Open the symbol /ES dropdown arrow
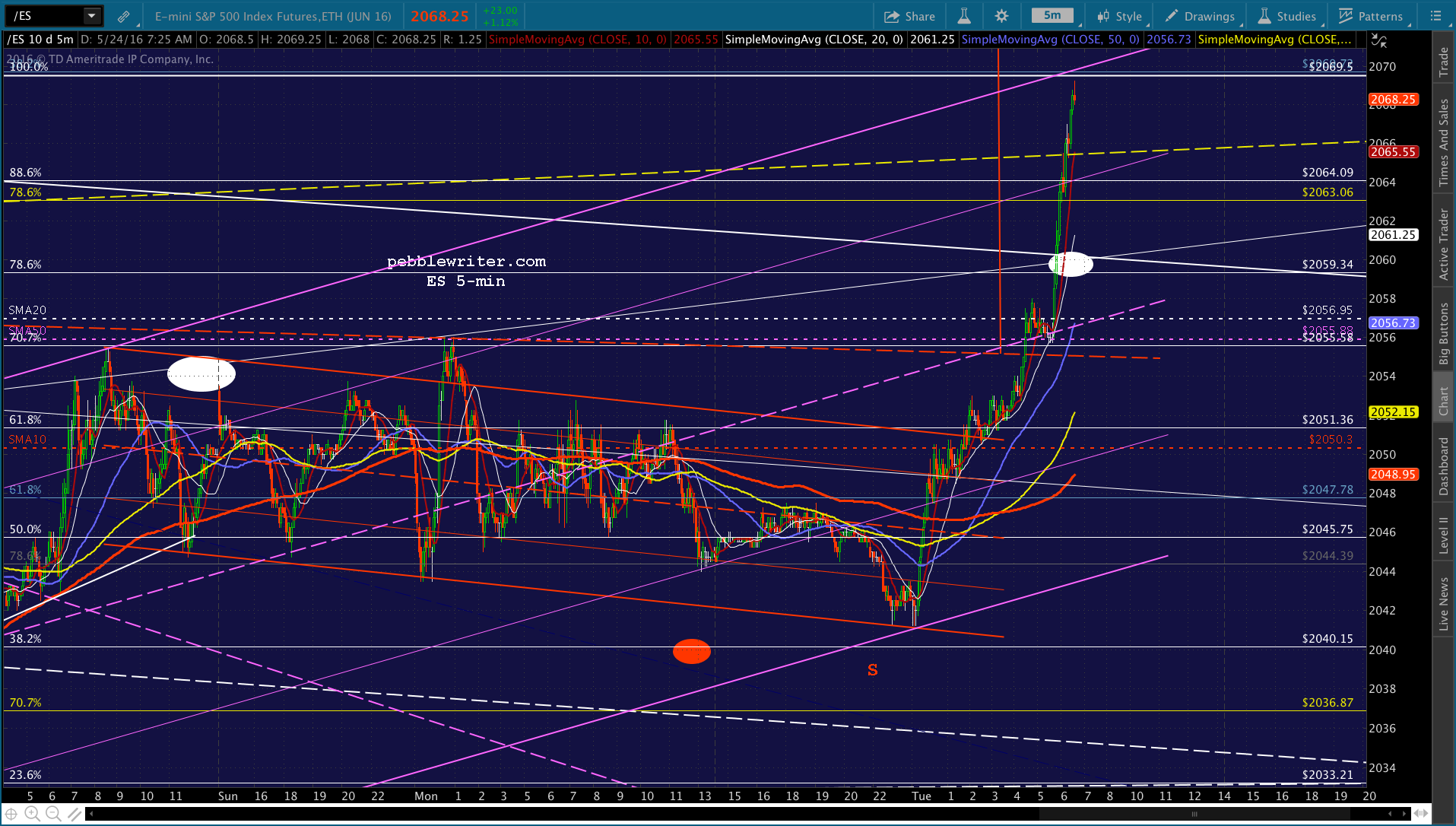This screenshot has height=826, width=1456. 91,15
